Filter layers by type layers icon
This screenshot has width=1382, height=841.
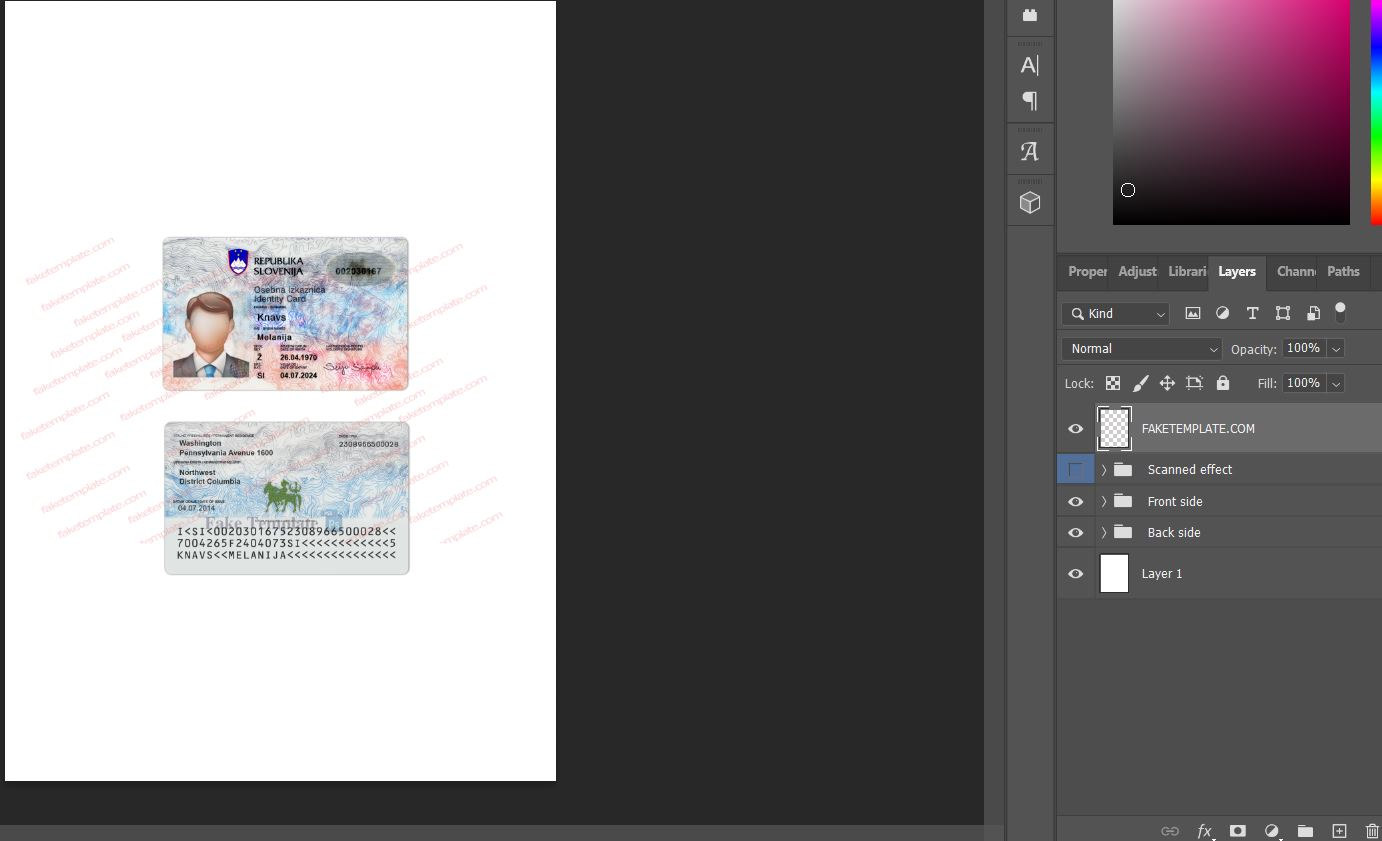point(1252,313)
